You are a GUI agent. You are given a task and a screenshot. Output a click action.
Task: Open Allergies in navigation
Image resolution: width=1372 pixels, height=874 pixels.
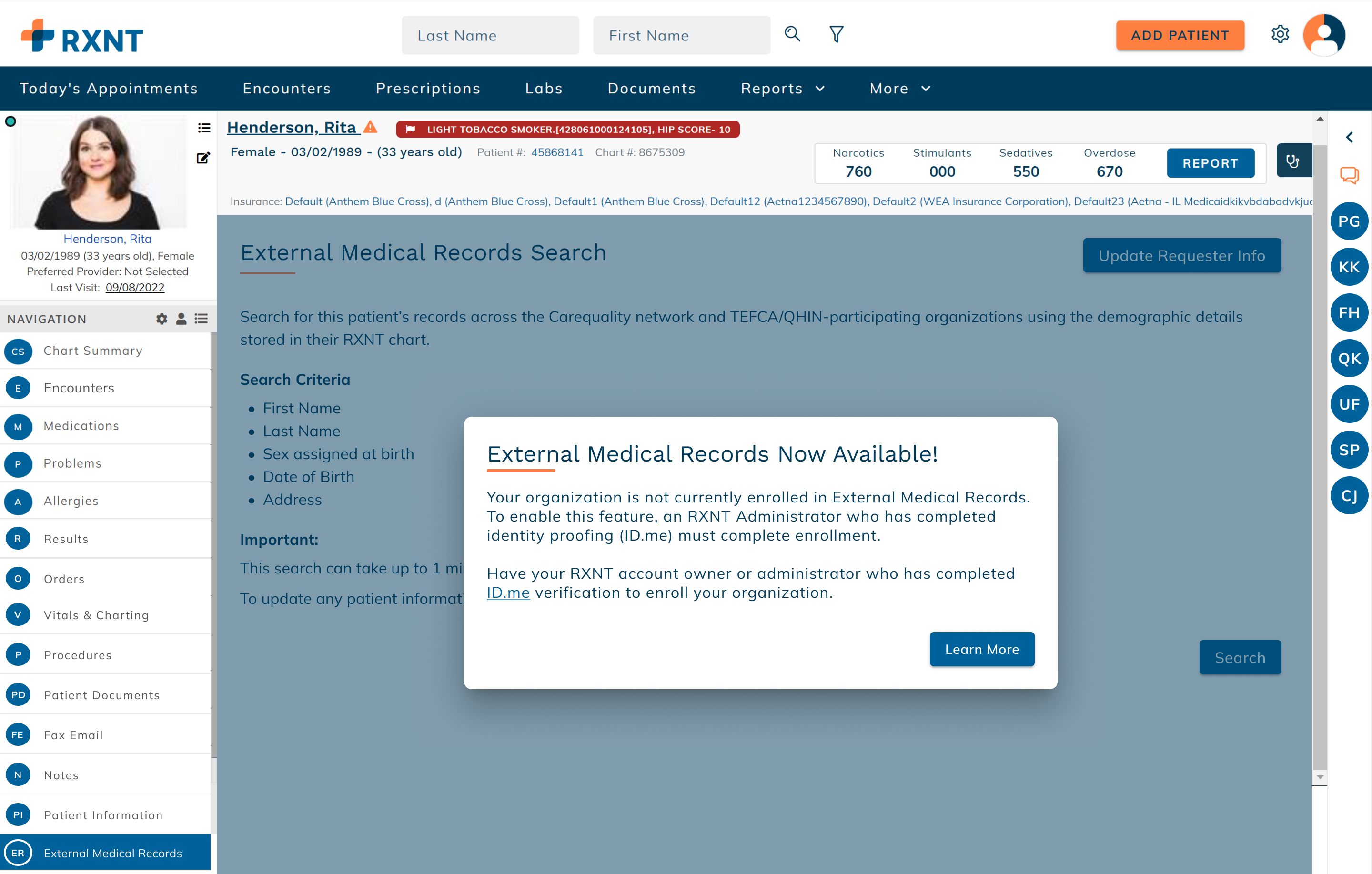(105, 501)
